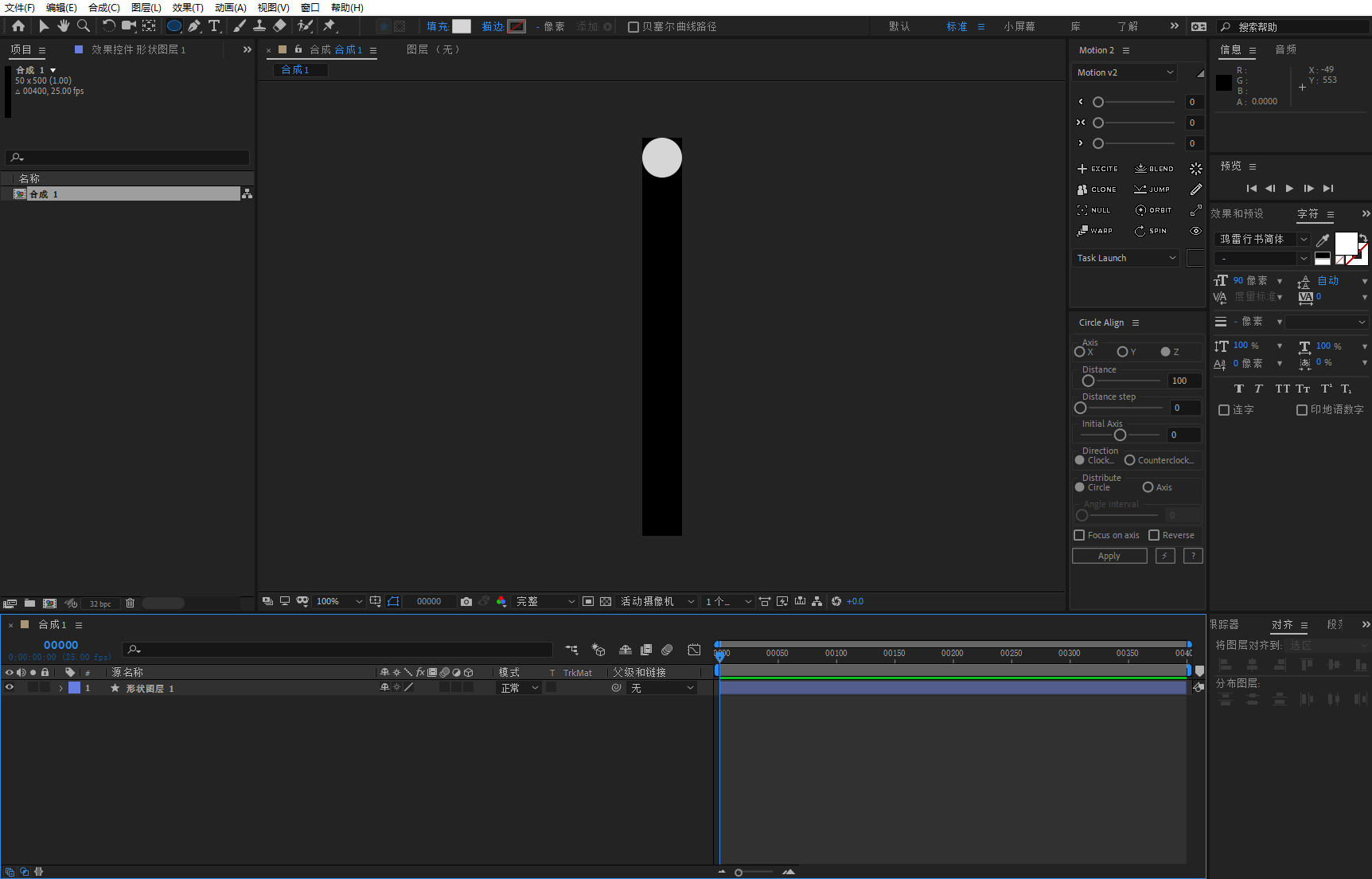Click the WARP tool in Motion 2

pyautogui.click(x=1095, y=231)
